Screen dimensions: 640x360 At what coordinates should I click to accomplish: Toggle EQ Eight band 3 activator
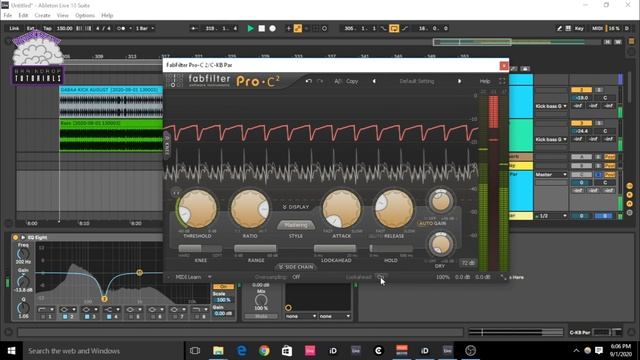click(87, 316)
